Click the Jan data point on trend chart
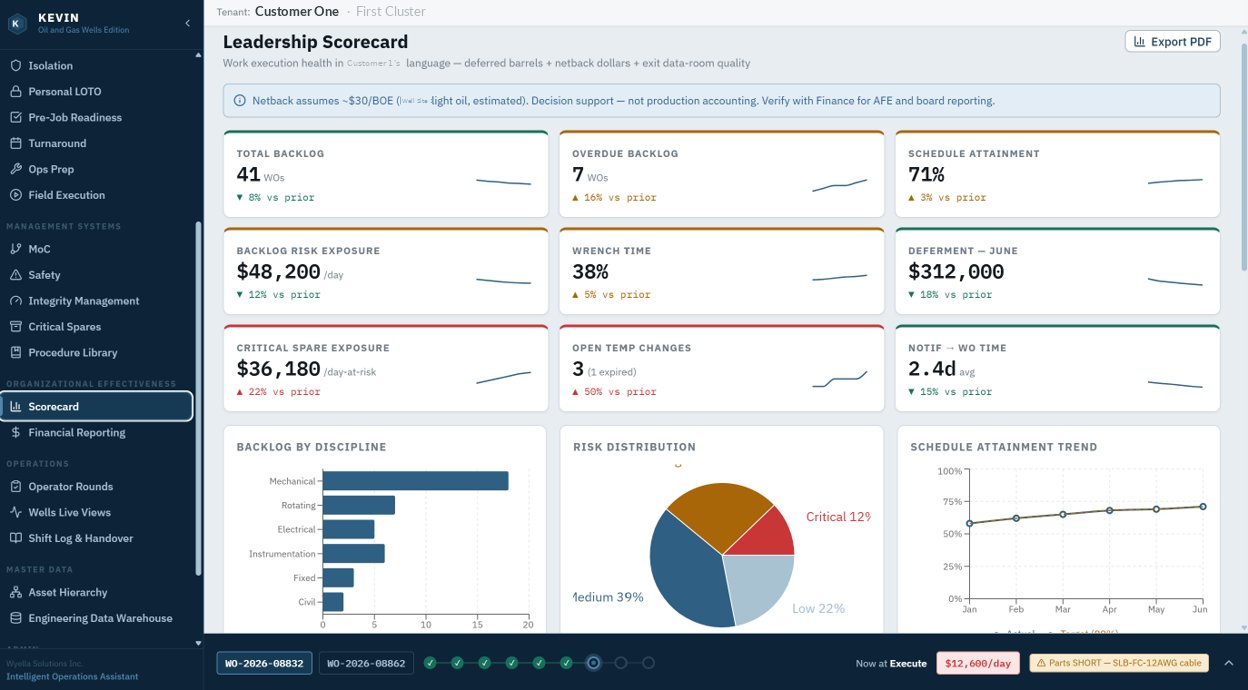Screen dimensions: 1248x690 [x=969, y=523]
